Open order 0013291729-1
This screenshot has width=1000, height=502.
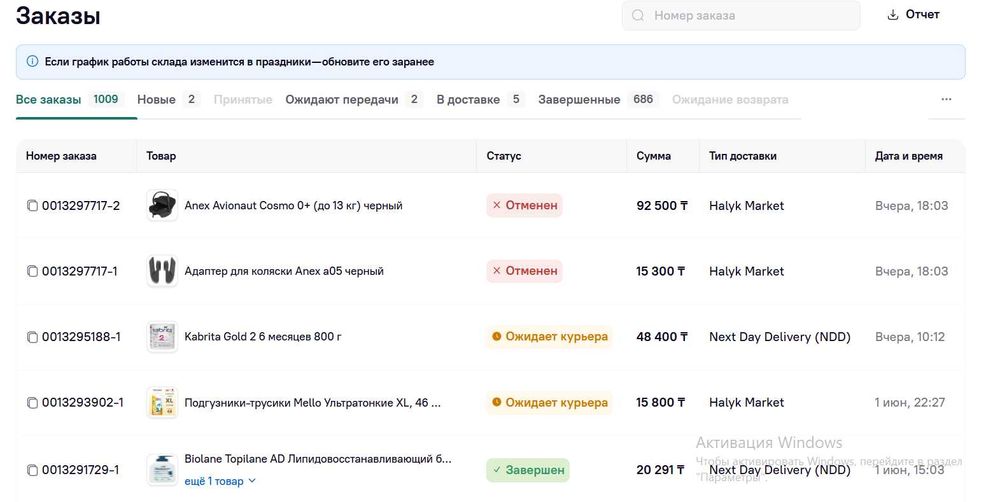(80, 470)
